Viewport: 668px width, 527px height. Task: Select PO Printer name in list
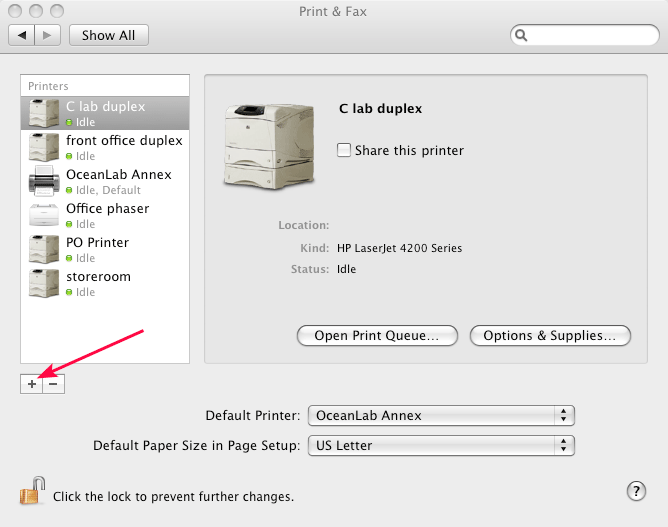(98, 243)
